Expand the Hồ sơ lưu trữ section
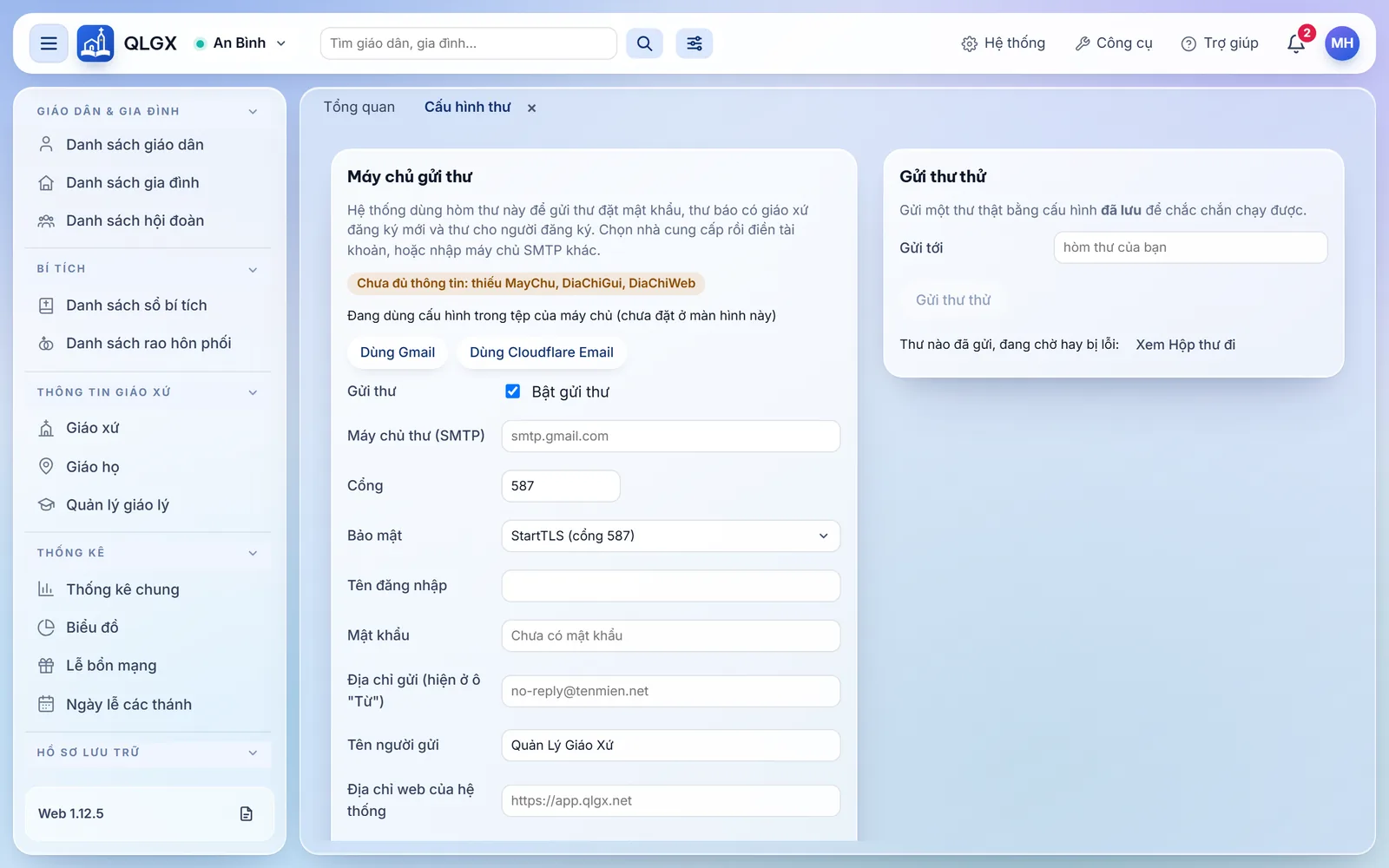The image size is (1389, 868). pos(253,753)
